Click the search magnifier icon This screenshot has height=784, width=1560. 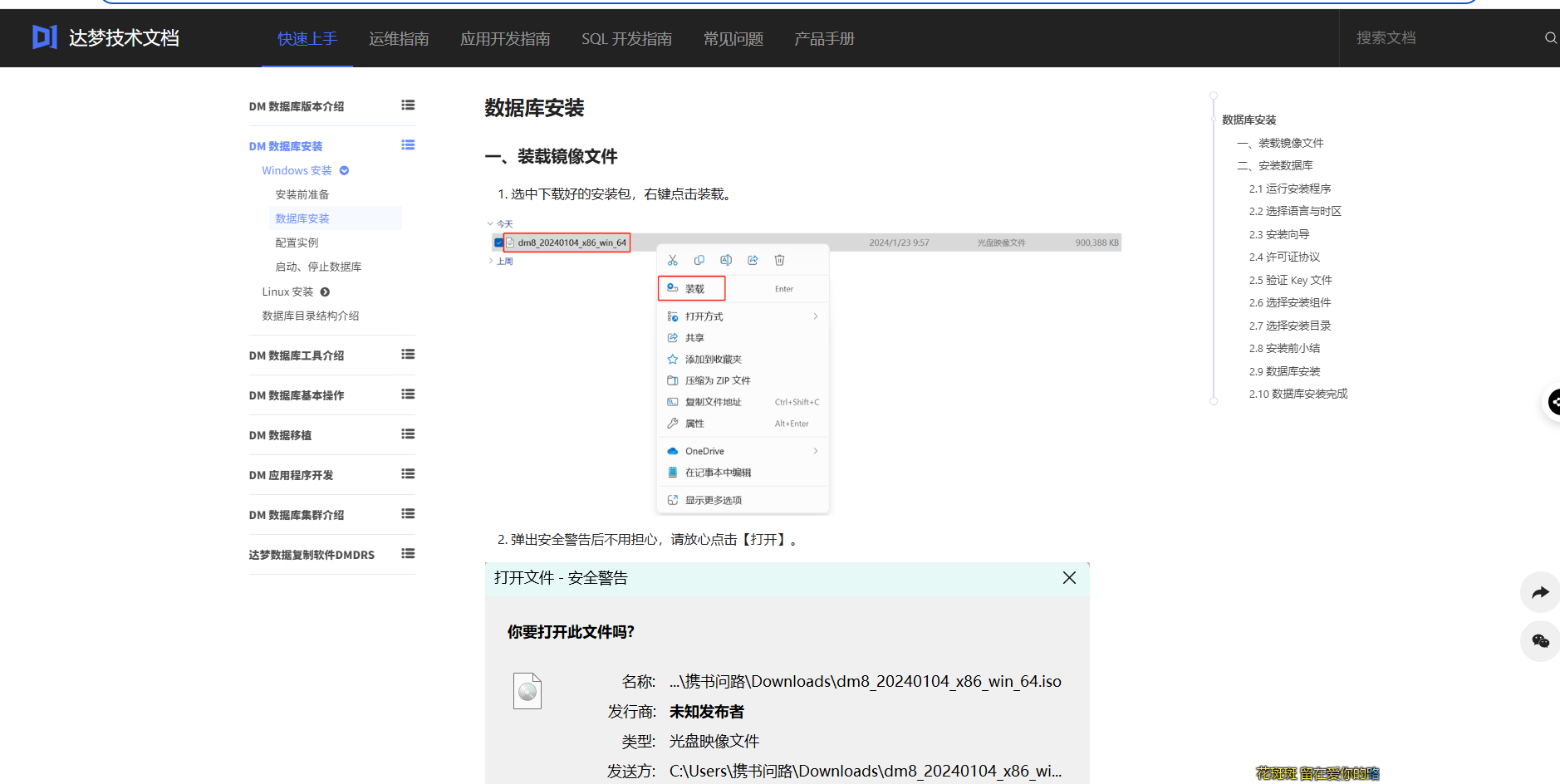(x=1550, y=38)
